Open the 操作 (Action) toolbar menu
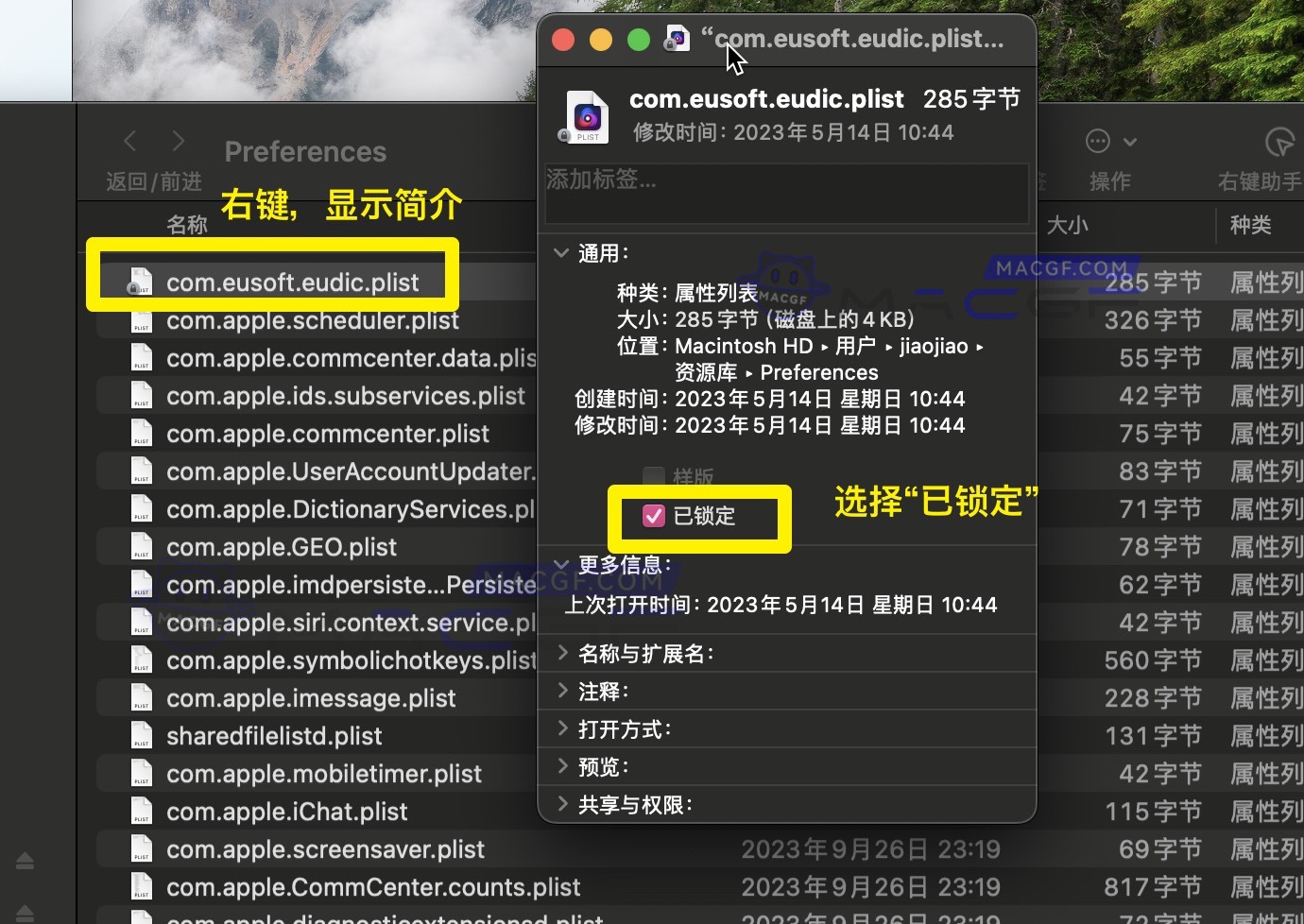The image size is (1304, 924). pos(1098,140)
